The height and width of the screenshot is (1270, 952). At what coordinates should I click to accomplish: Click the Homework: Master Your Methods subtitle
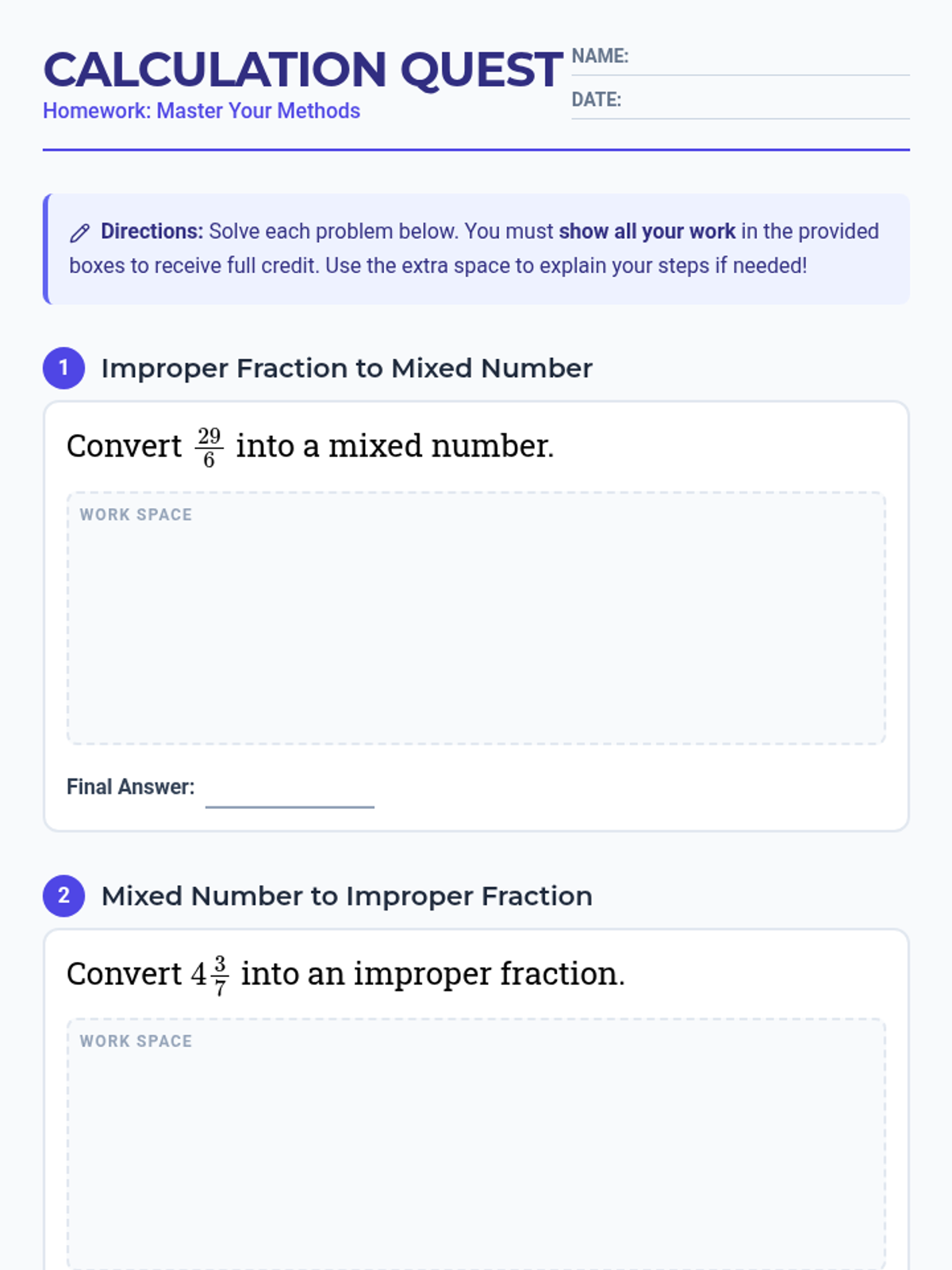coord(202,111)
